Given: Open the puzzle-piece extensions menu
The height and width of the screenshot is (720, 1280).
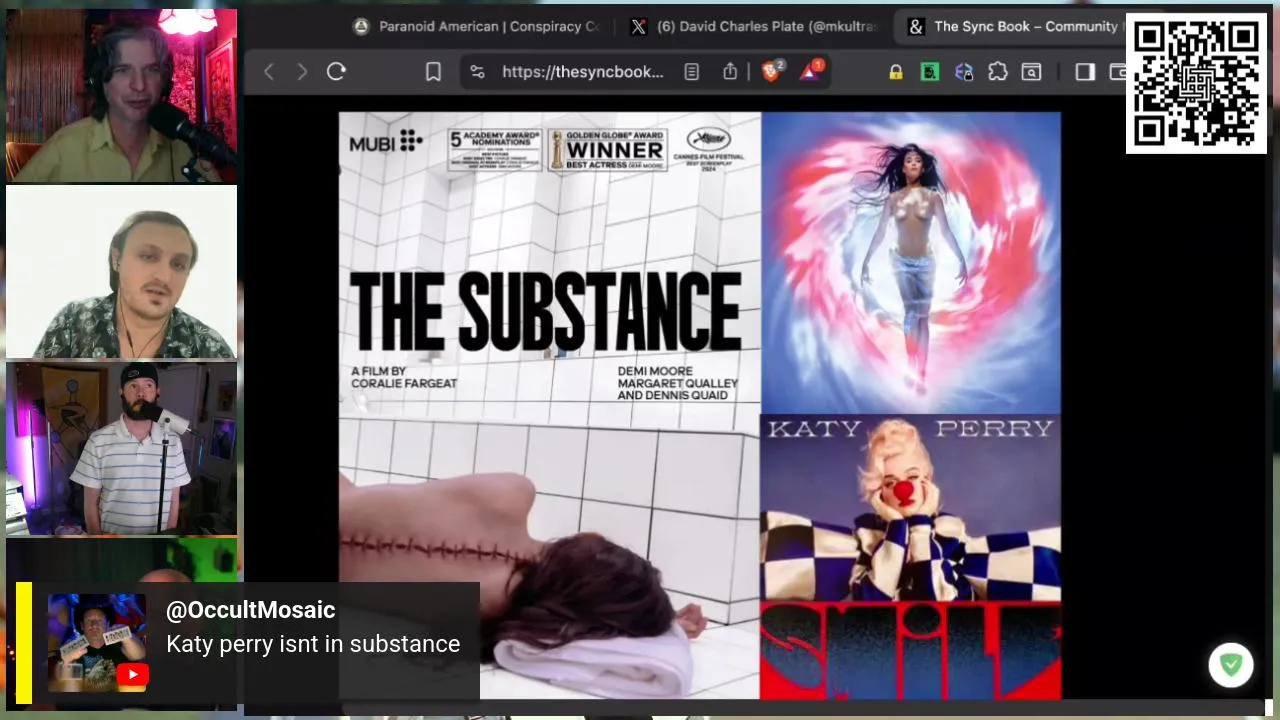Looking at the screenshot, I should pyautogui.click(x=998, y=71).
